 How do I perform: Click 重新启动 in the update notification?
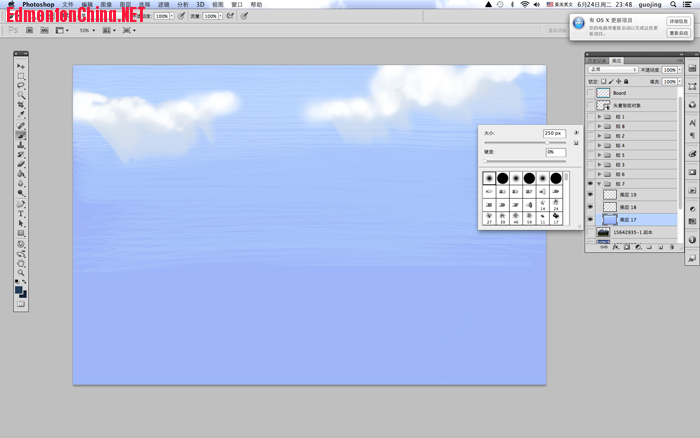(678, 33)
